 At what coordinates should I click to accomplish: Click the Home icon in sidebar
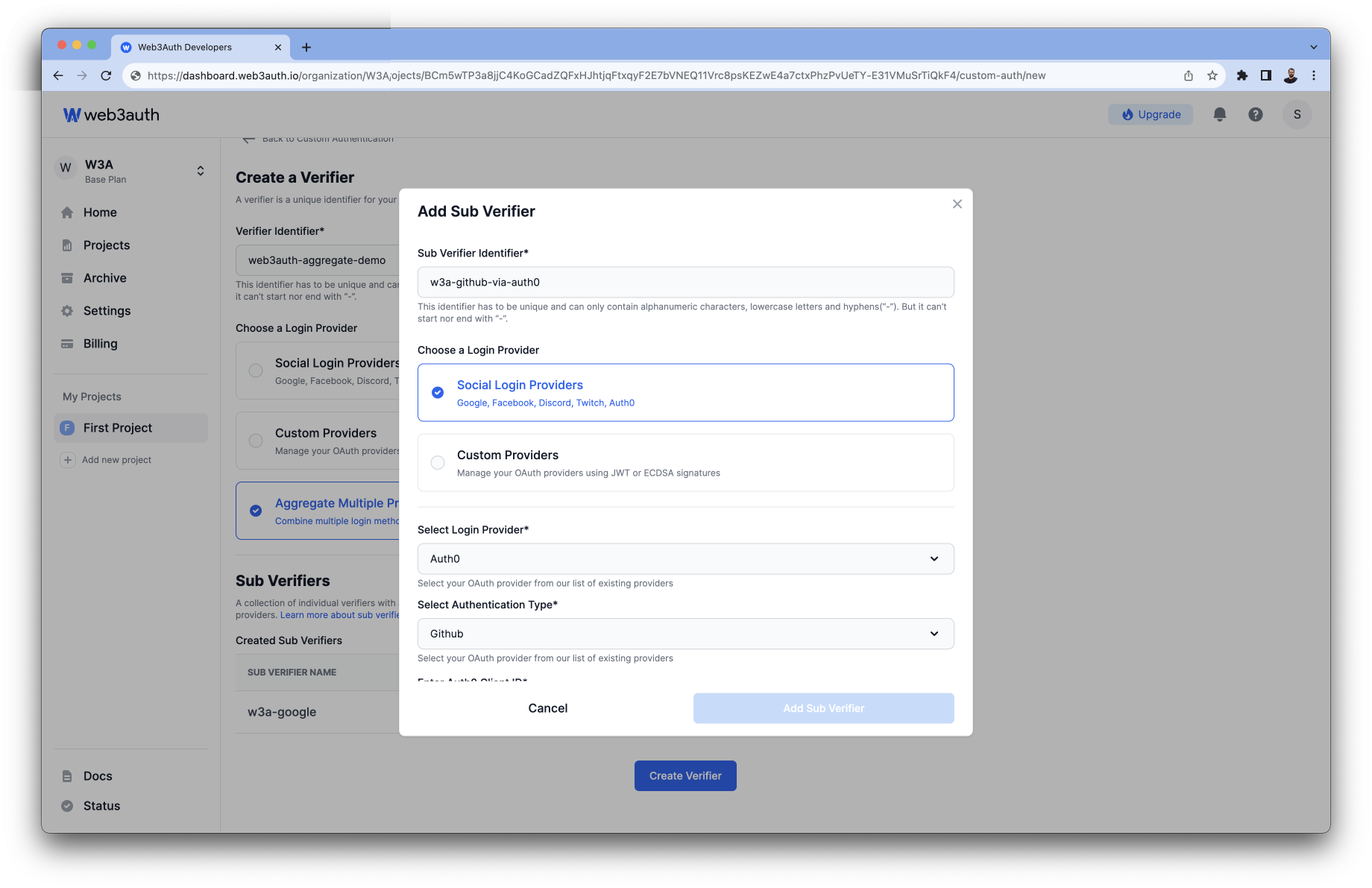coord(67,212)
